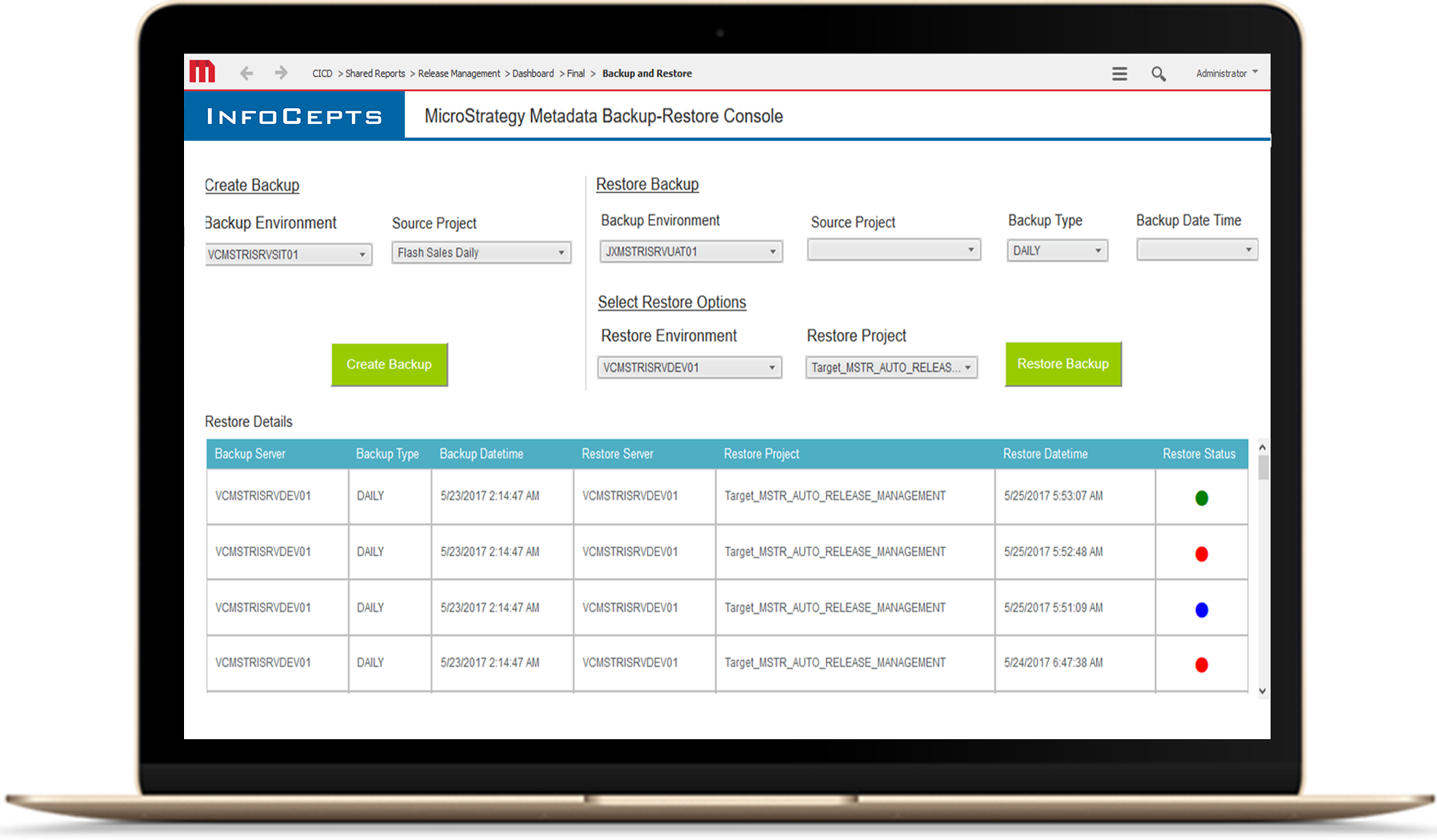Click the search magnifier icon

pyautogui.click(x=1158, y=74)
